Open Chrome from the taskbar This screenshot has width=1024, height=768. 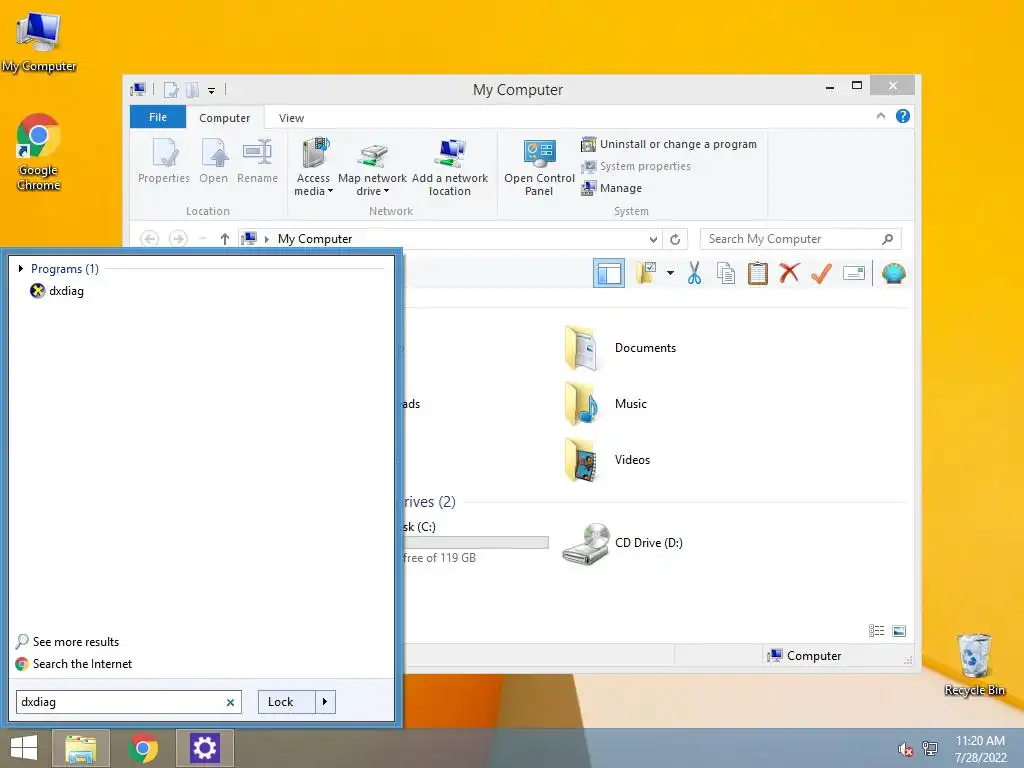click(143, 748)
